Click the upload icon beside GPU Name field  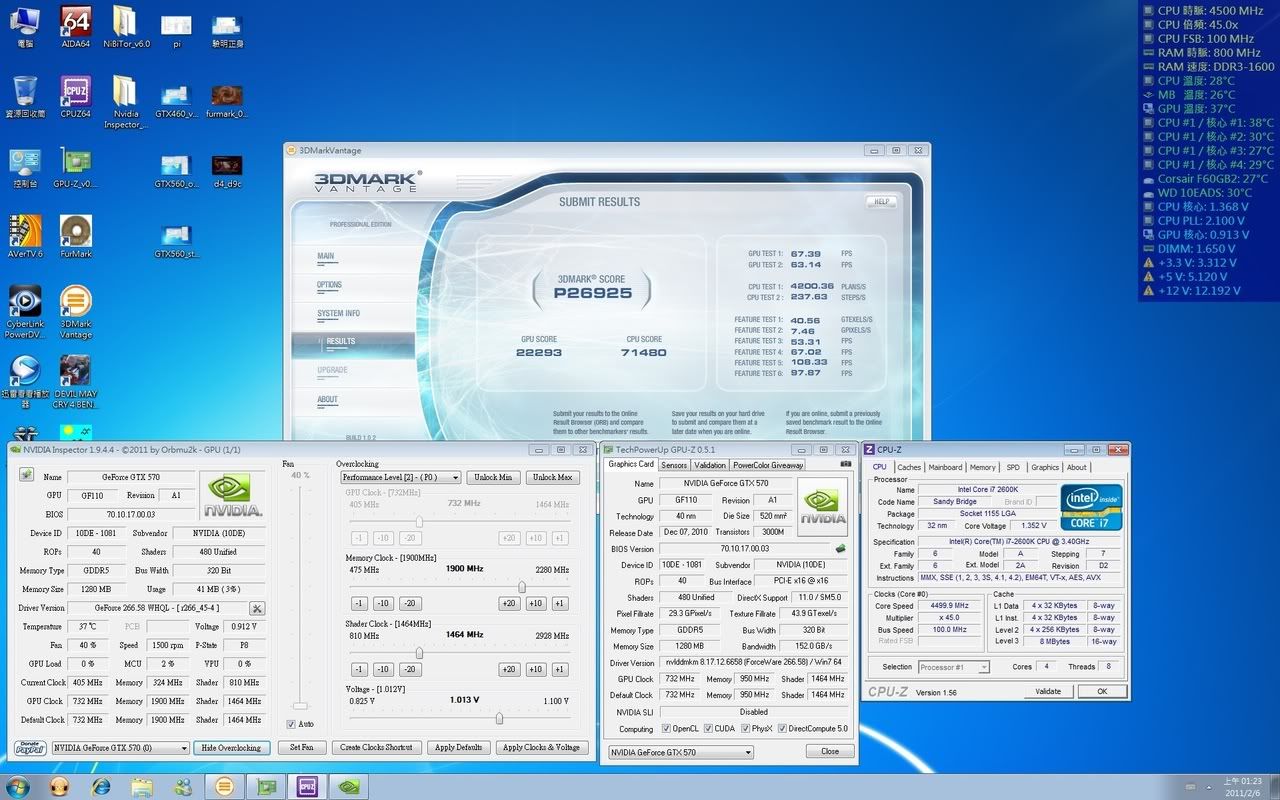coord(26,475)
